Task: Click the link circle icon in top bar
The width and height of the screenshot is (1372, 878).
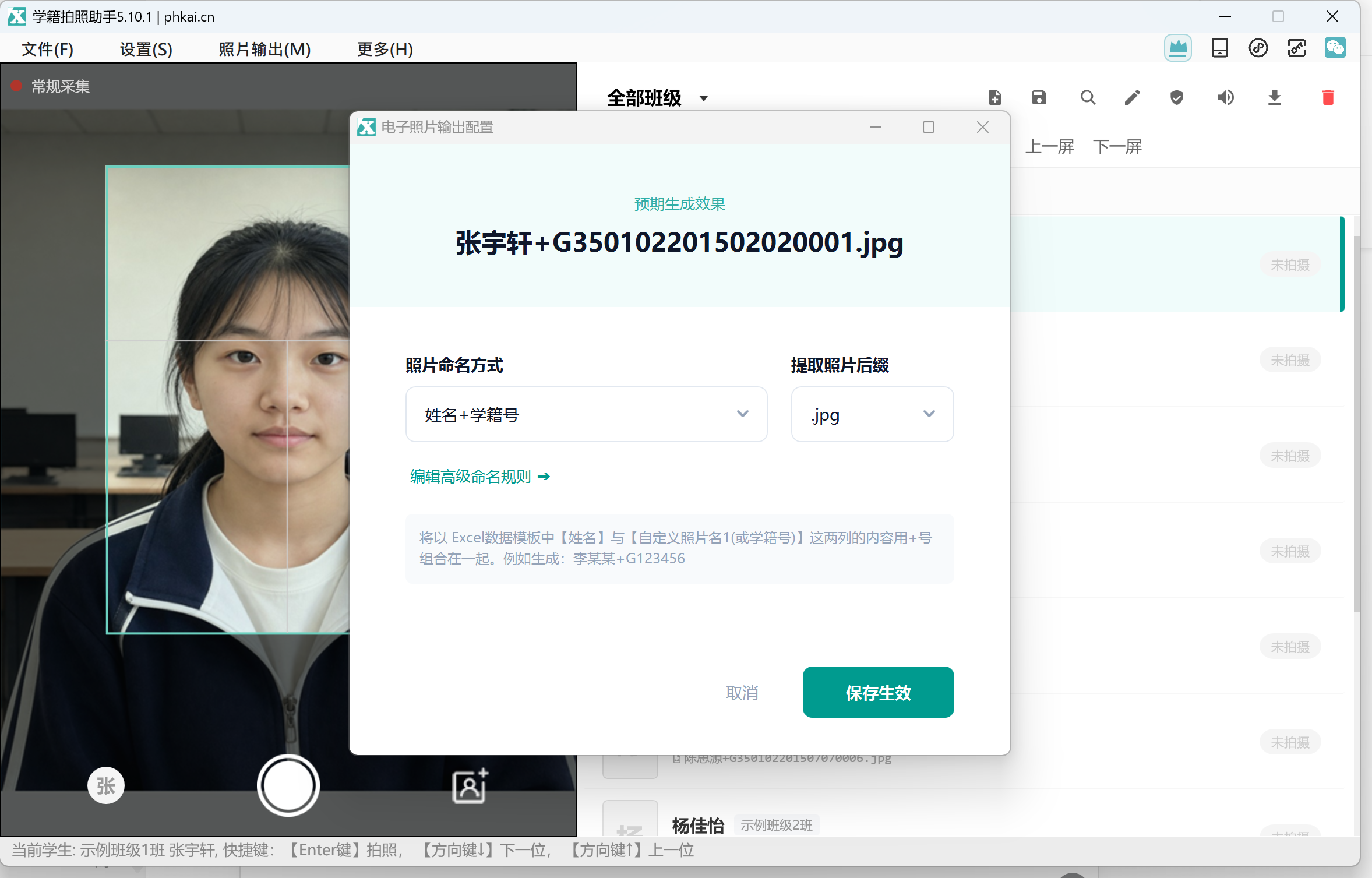Action: coord(1258,48)
